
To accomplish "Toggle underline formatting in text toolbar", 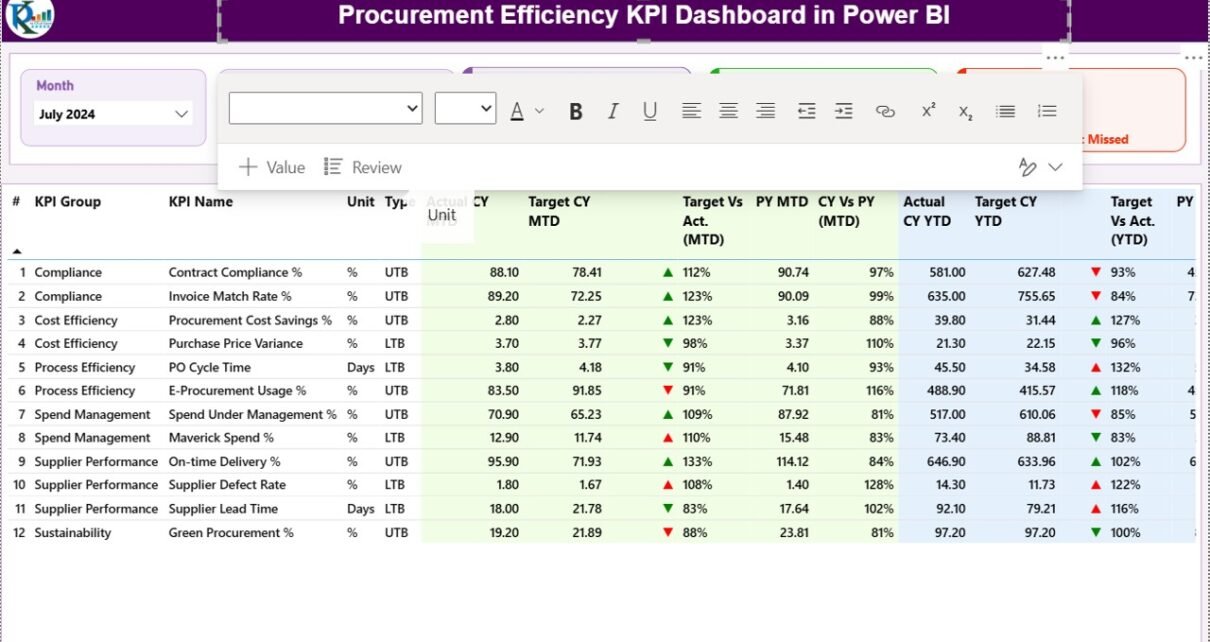I will click(650, 111).
